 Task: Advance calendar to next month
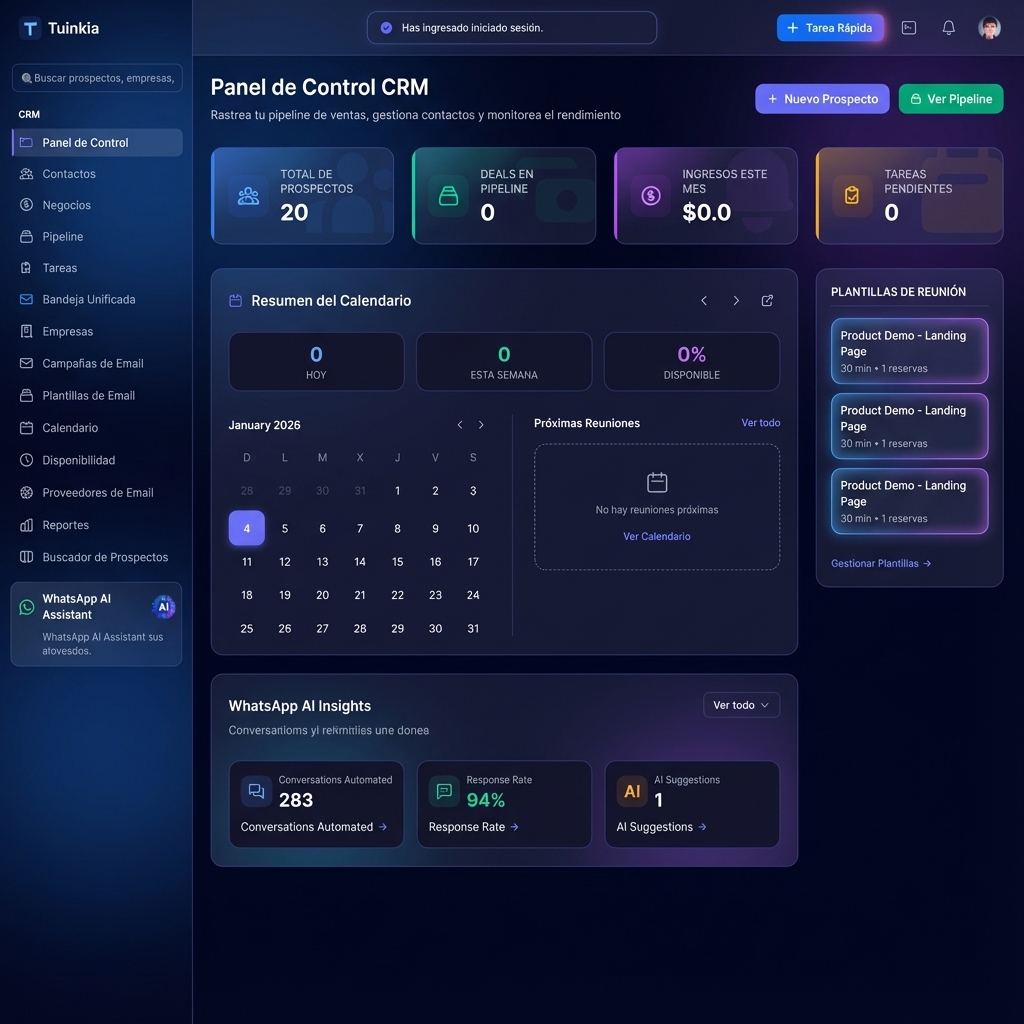pyautogui.click(x=481, y=424)
